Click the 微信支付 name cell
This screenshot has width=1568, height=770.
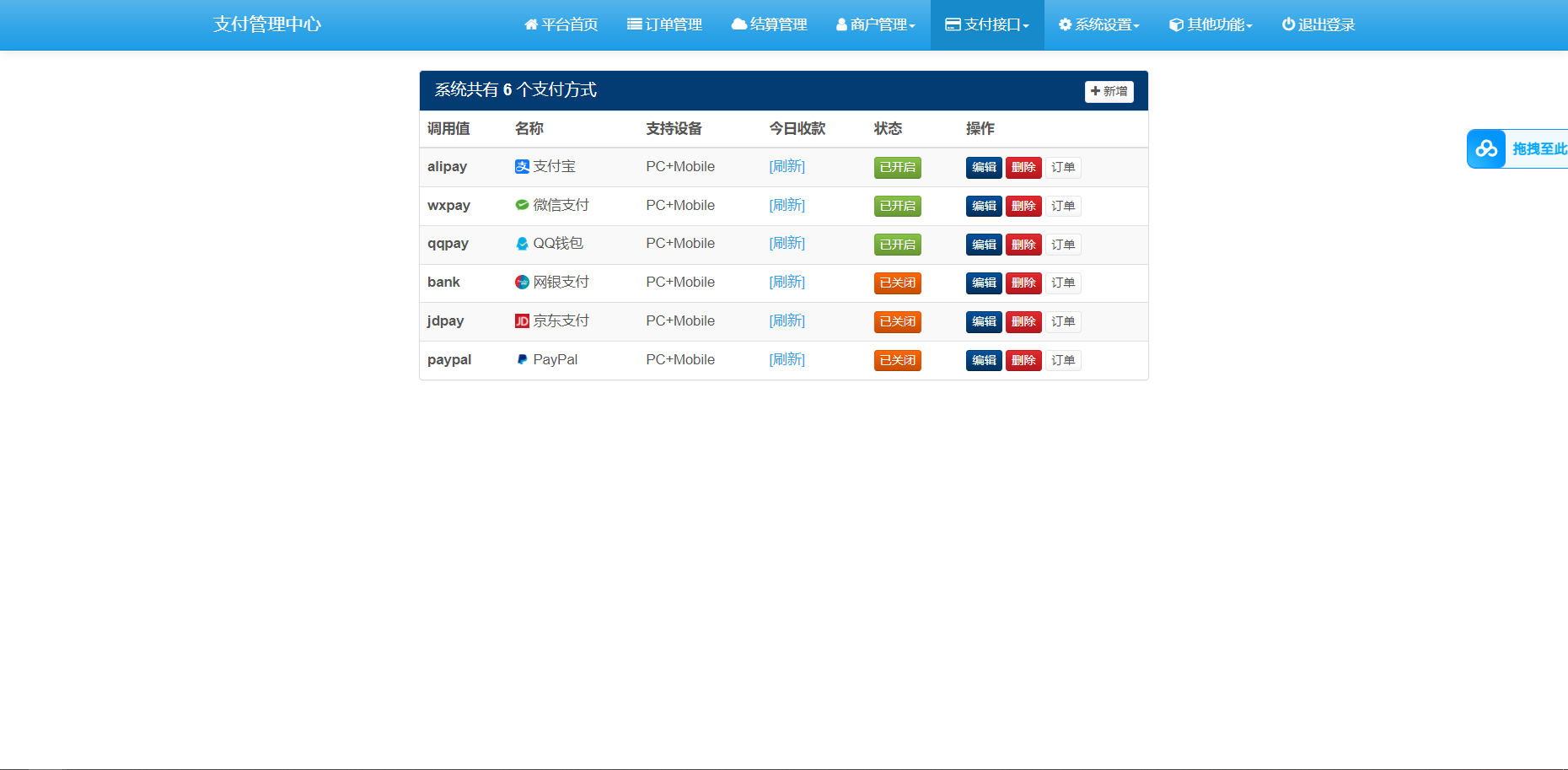pos(561,205)
